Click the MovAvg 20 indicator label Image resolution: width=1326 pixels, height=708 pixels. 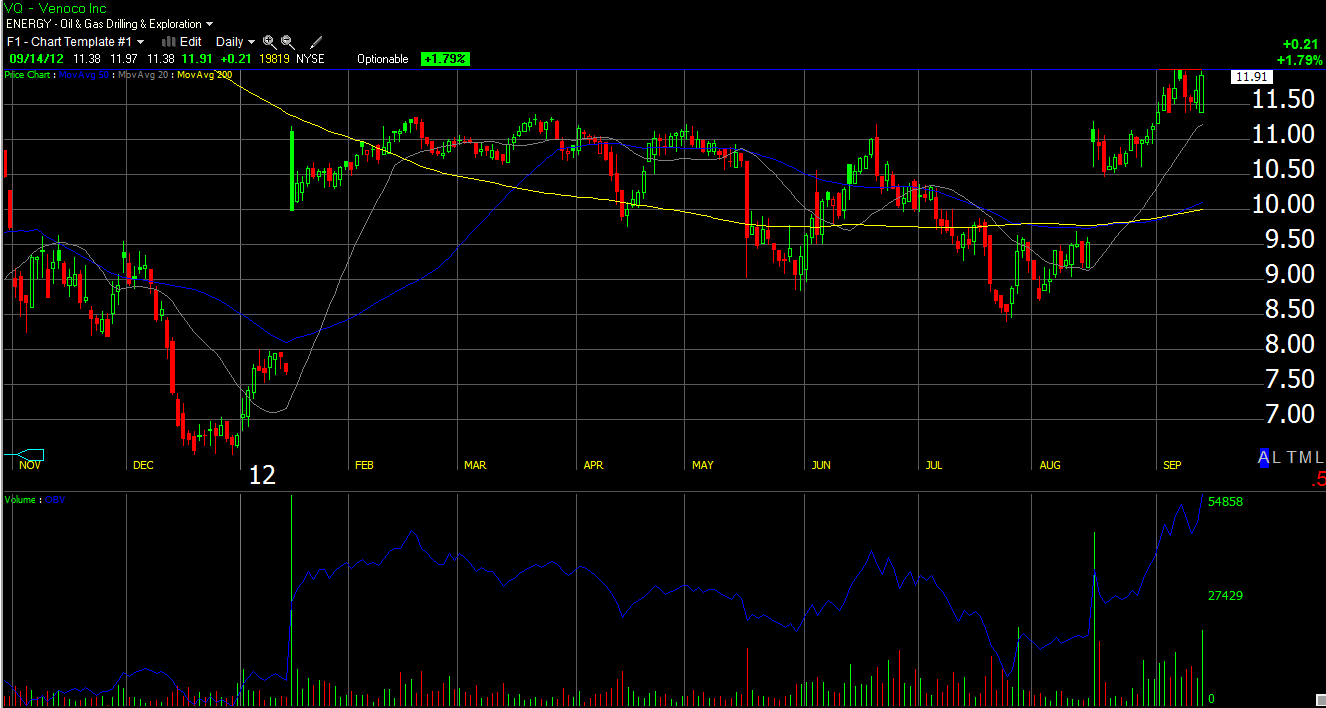point(144,75)
